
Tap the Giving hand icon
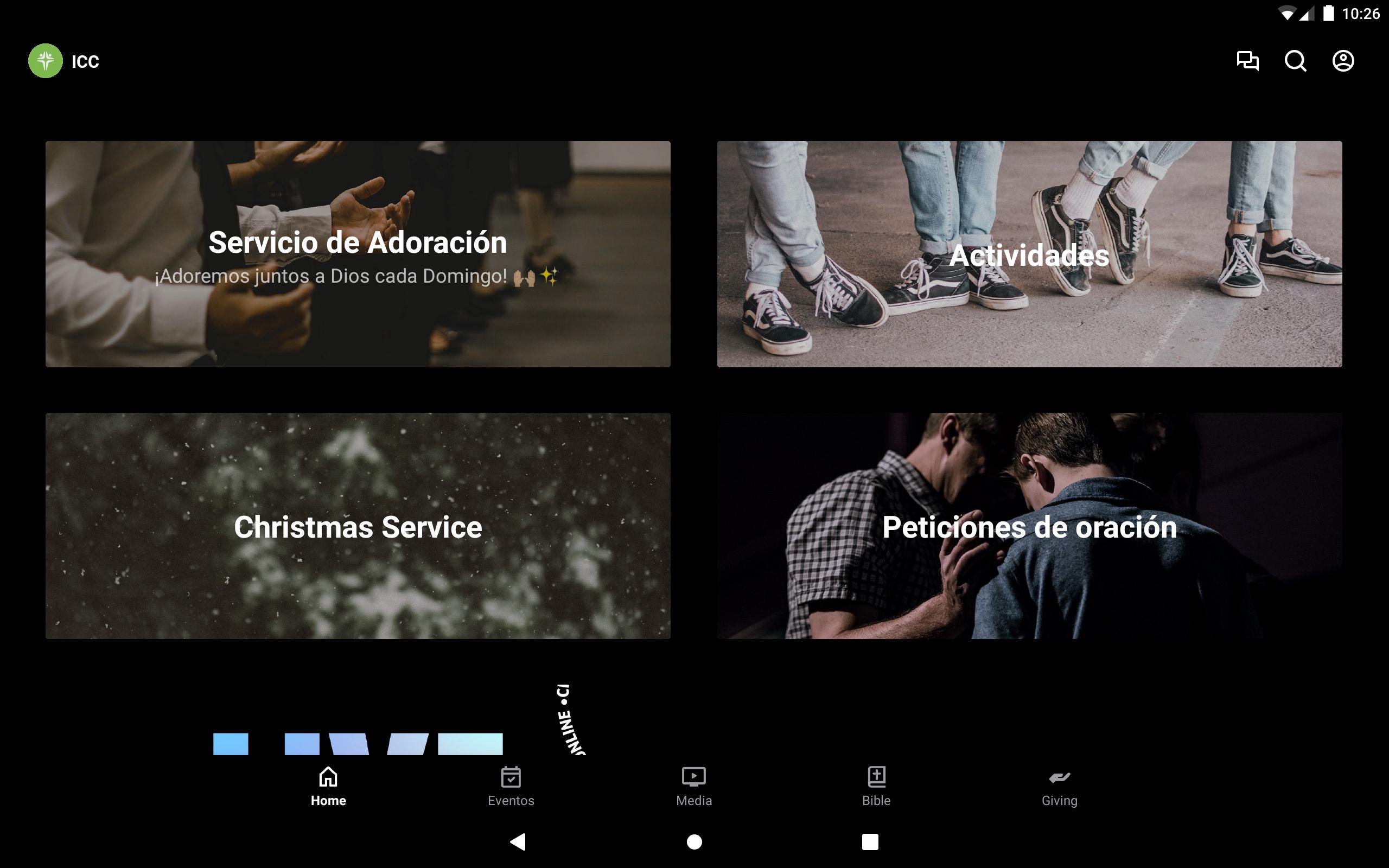pyautogui.click(x=1059, y=777)
